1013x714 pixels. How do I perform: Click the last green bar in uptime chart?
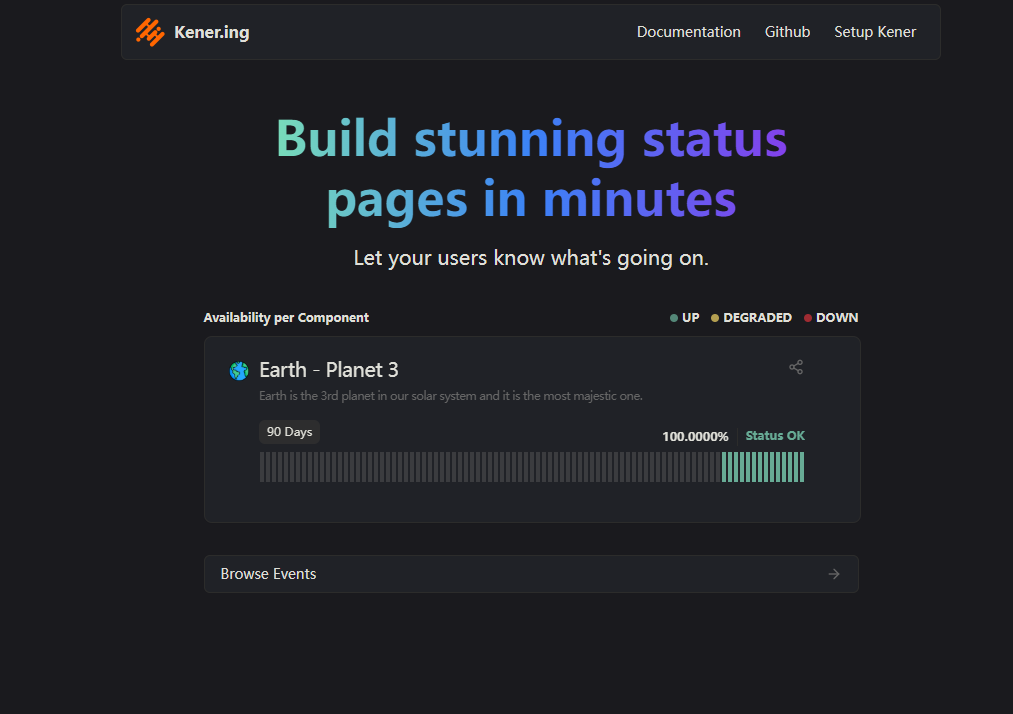(802, 467)
